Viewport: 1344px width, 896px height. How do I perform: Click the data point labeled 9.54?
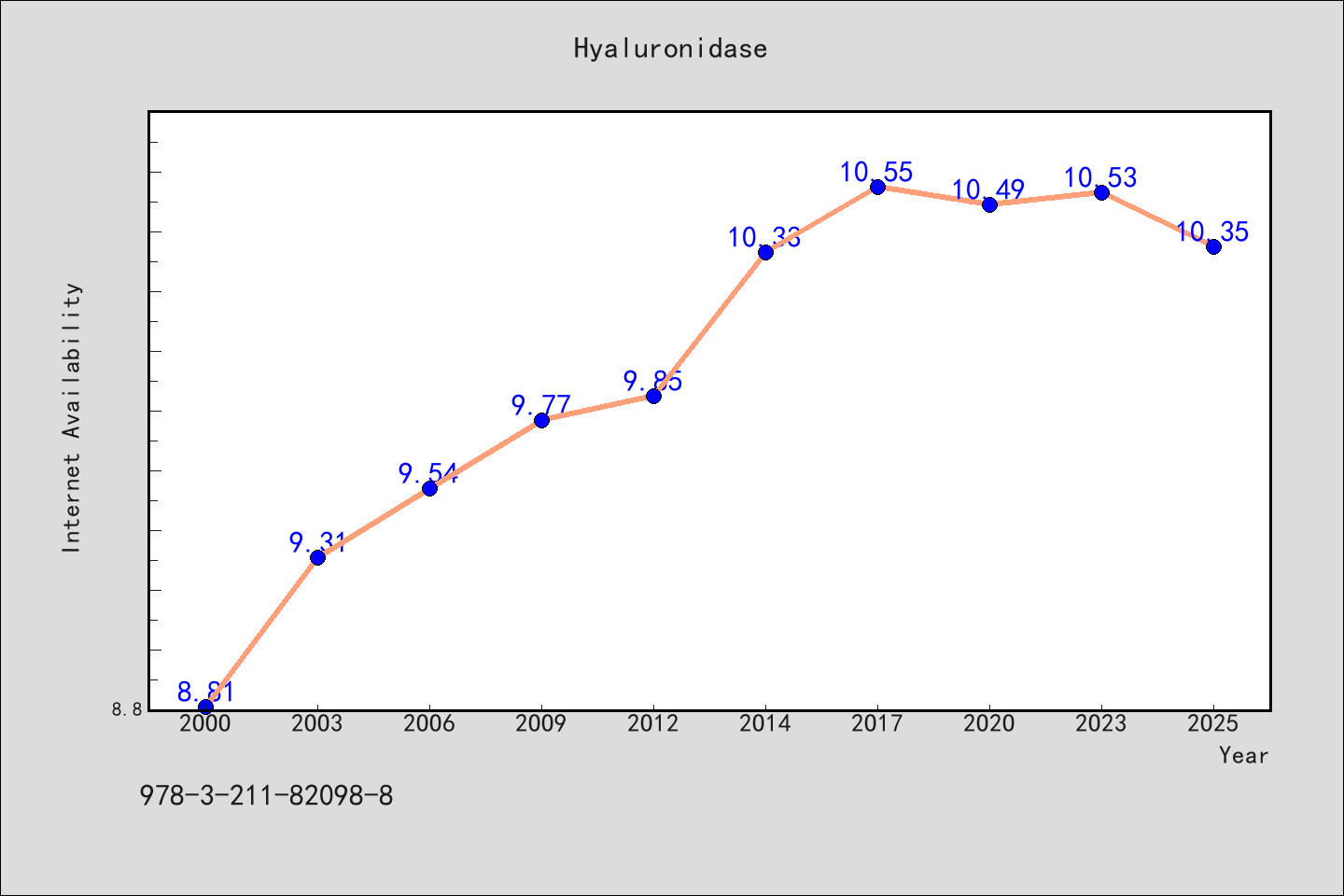[x=429, y=488]
